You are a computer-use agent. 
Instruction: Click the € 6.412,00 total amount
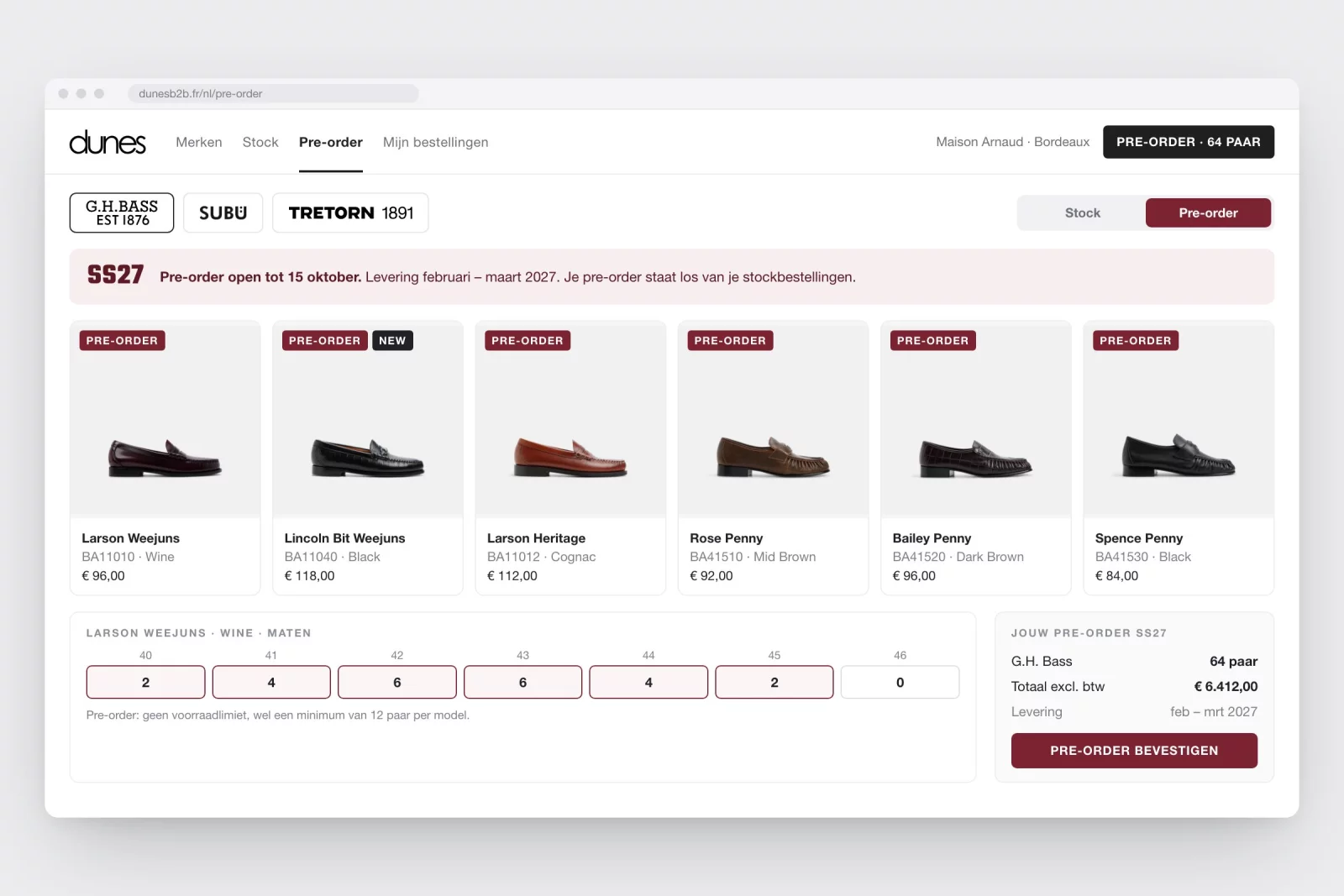pos(1226,687)
